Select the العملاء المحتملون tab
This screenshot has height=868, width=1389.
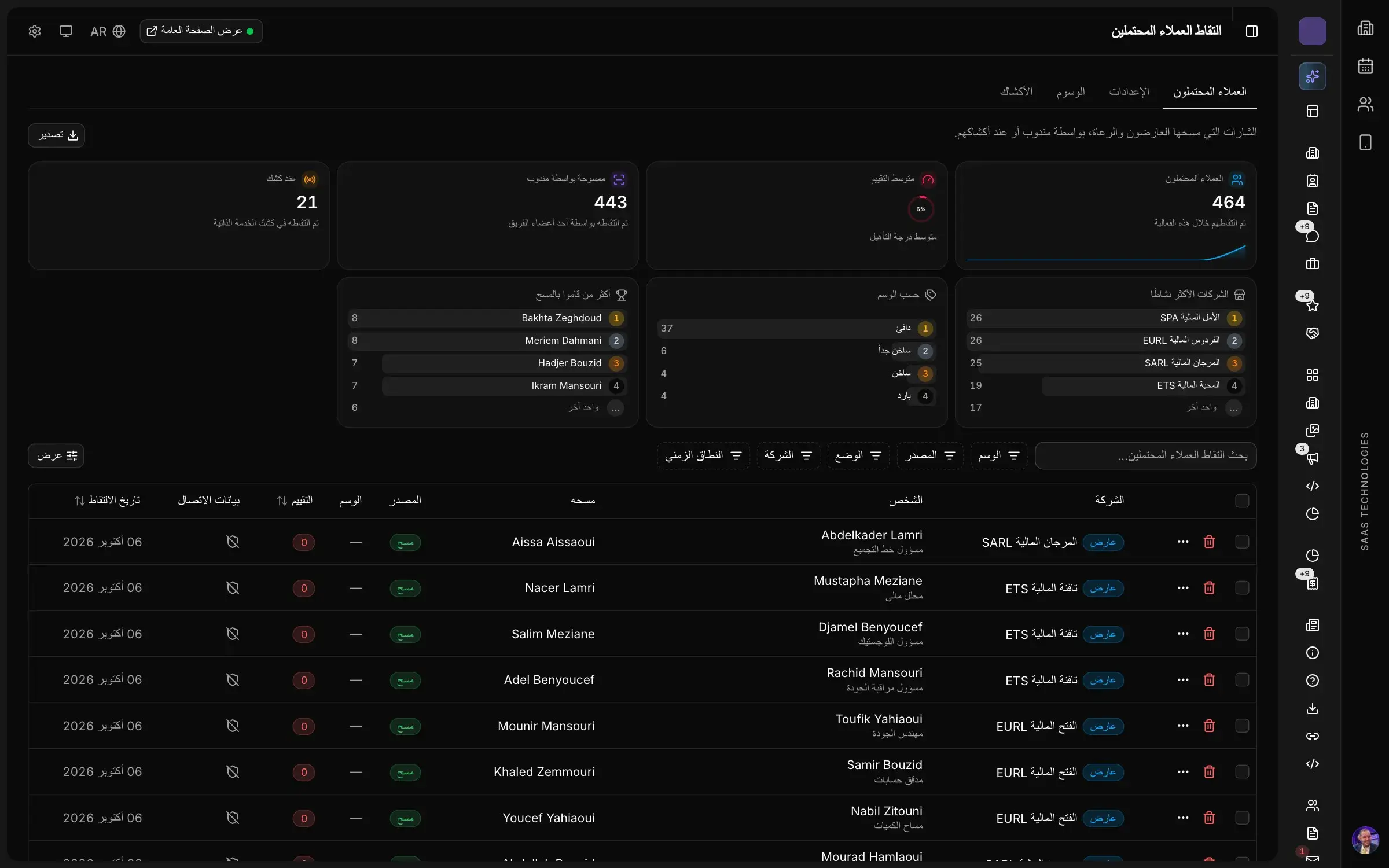pyautogui.click(x=1210, y=92)
